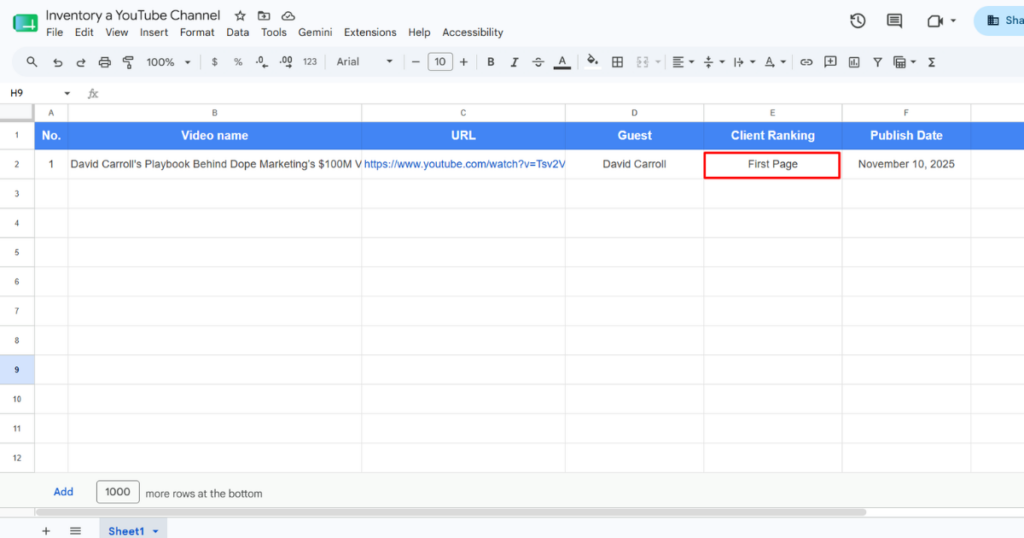Open the borders menu
1024x538 pixels.
(616, 62)
